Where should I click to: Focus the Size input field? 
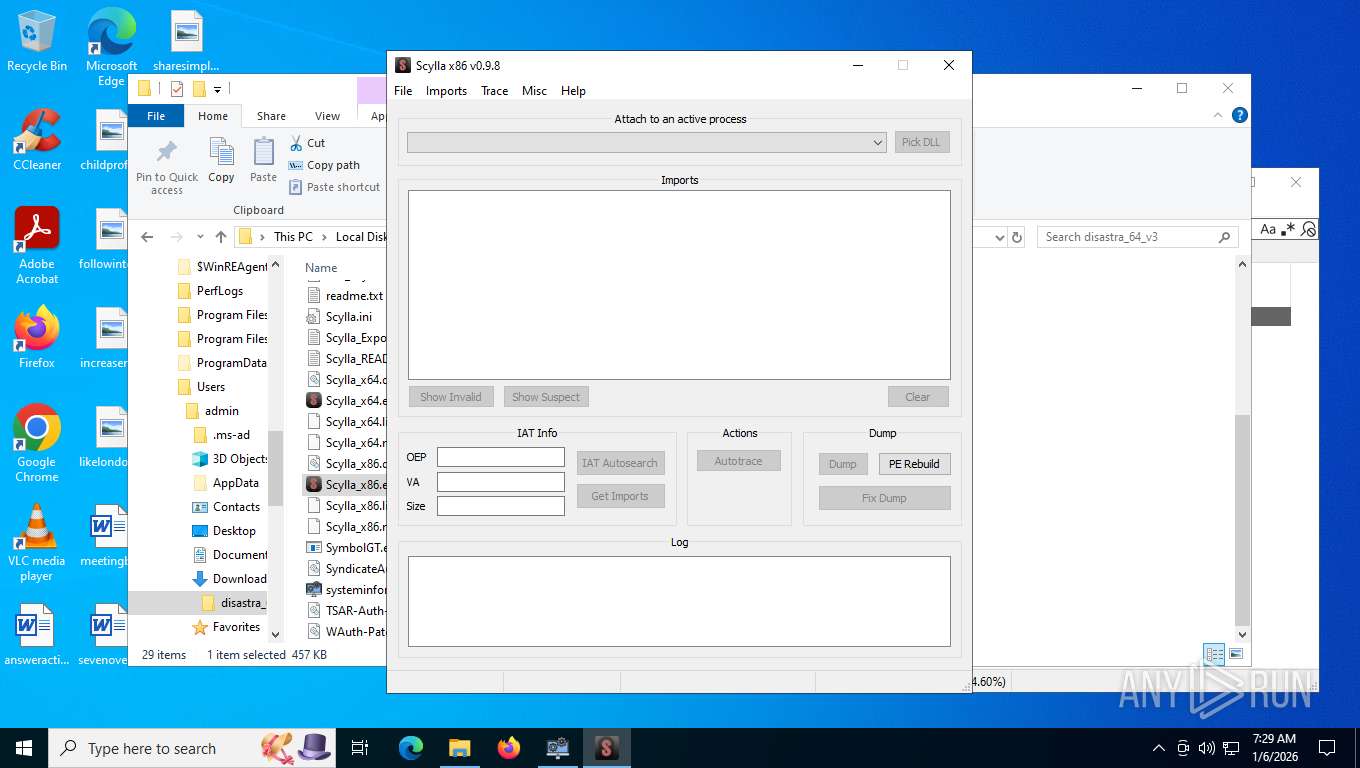[x=501, y=506]
